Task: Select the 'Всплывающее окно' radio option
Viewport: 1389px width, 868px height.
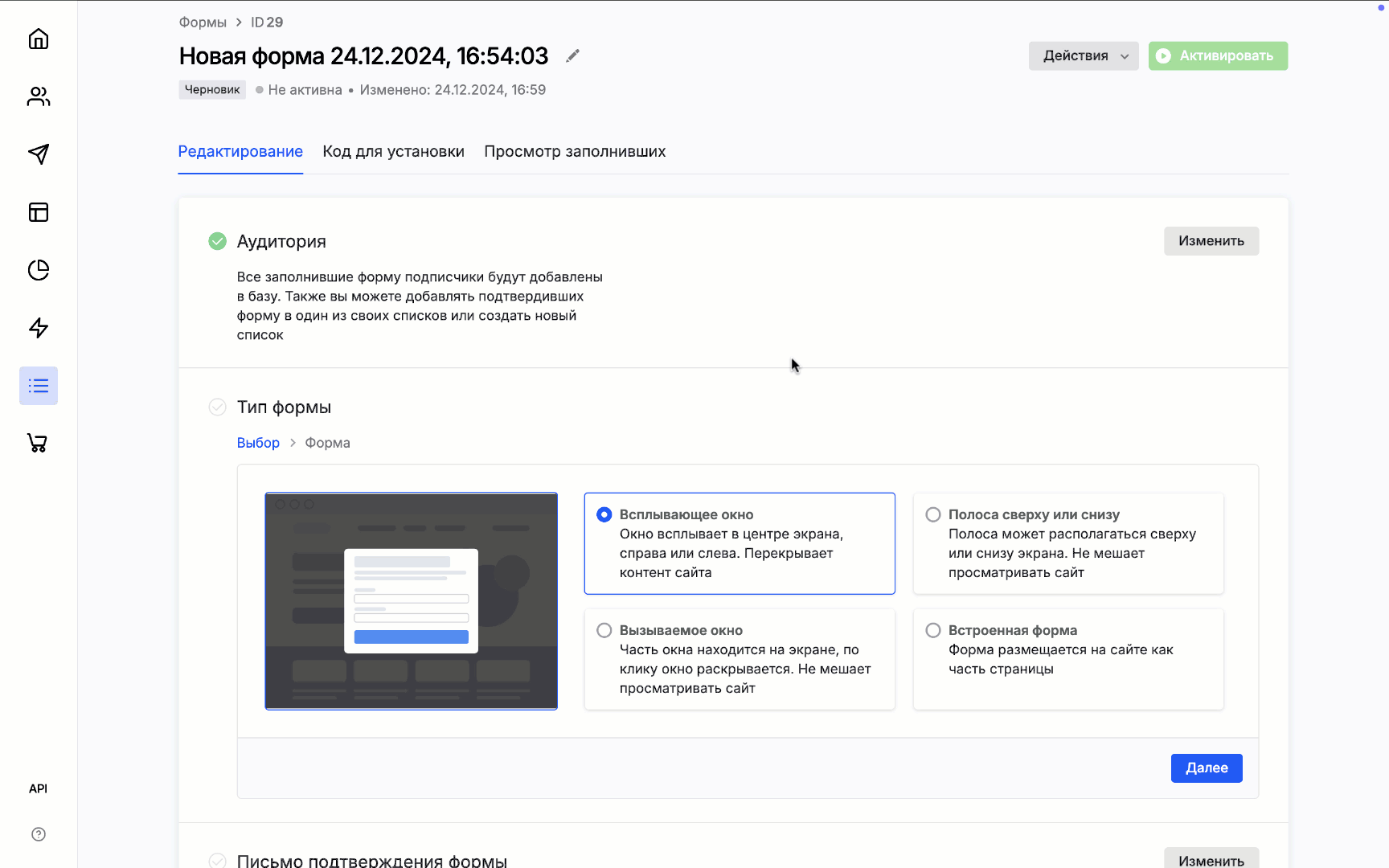Action: pos(604,514)
